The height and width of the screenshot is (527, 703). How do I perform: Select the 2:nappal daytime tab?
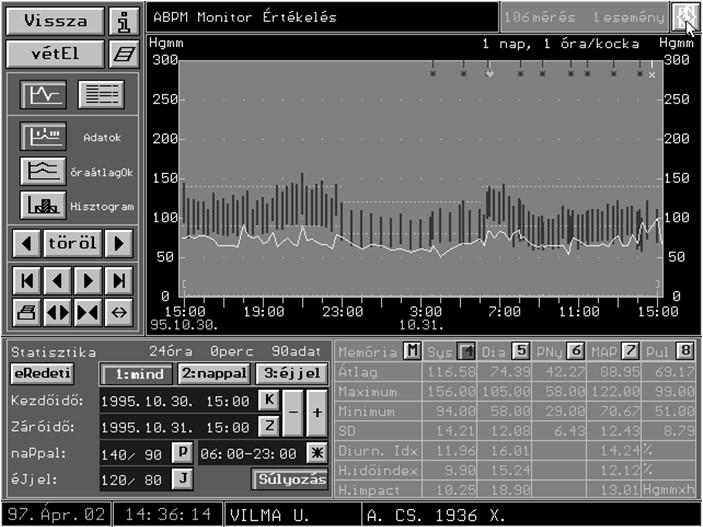tap(214, 374)
